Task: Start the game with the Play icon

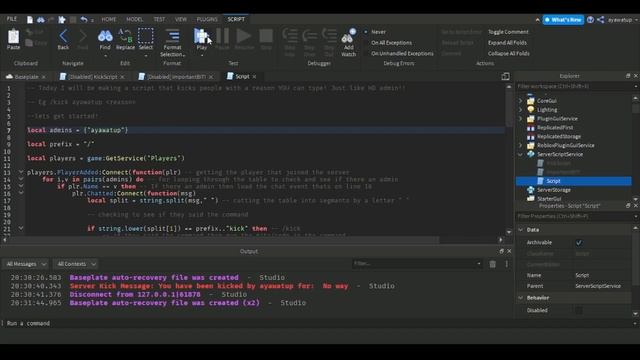Action: pyautogui.click(x=201, y=36)
